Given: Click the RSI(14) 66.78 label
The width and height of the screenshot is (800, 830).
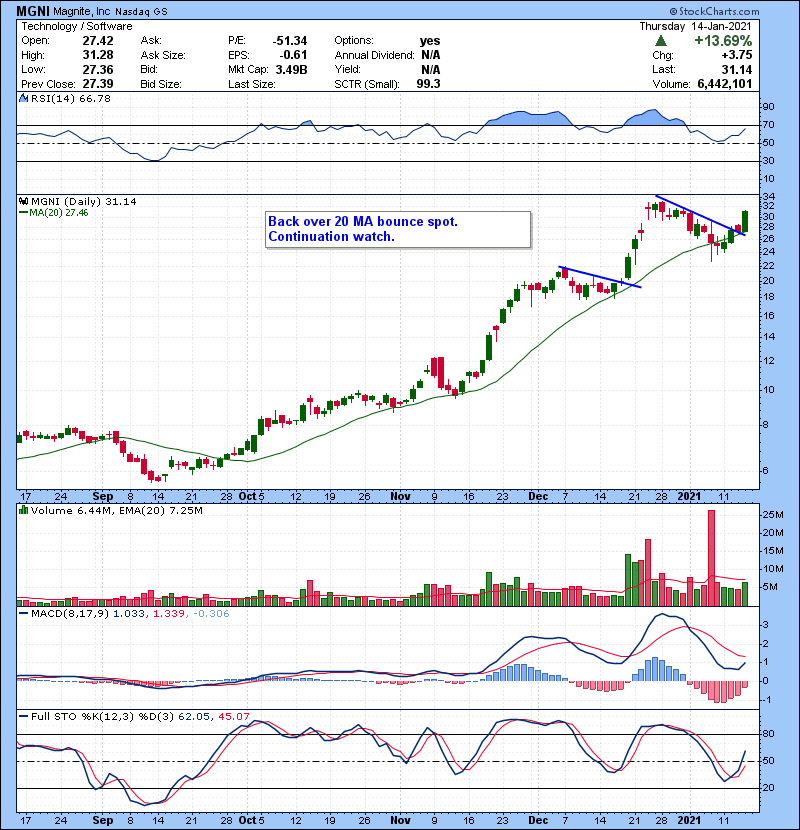Looking at the screenshot, I should click(x=70, y=98).
